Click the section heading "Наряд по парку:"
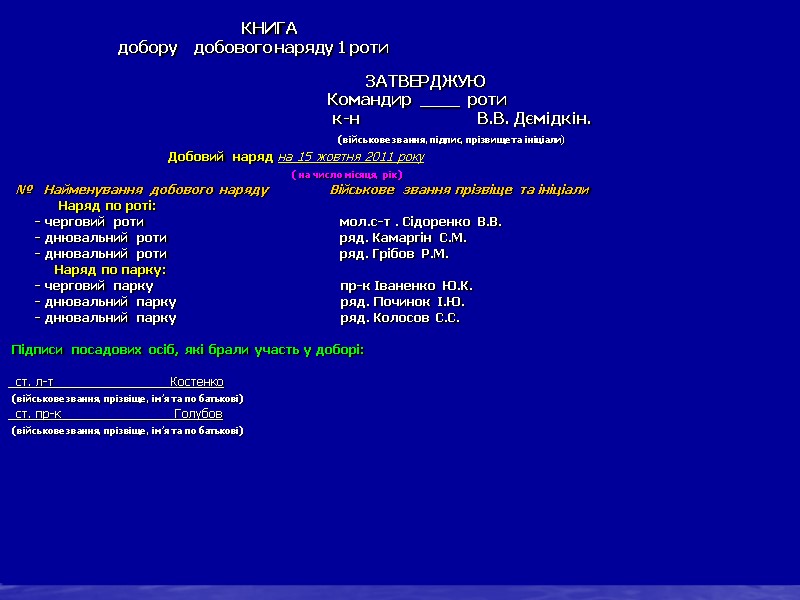 [x=110, y=270]
